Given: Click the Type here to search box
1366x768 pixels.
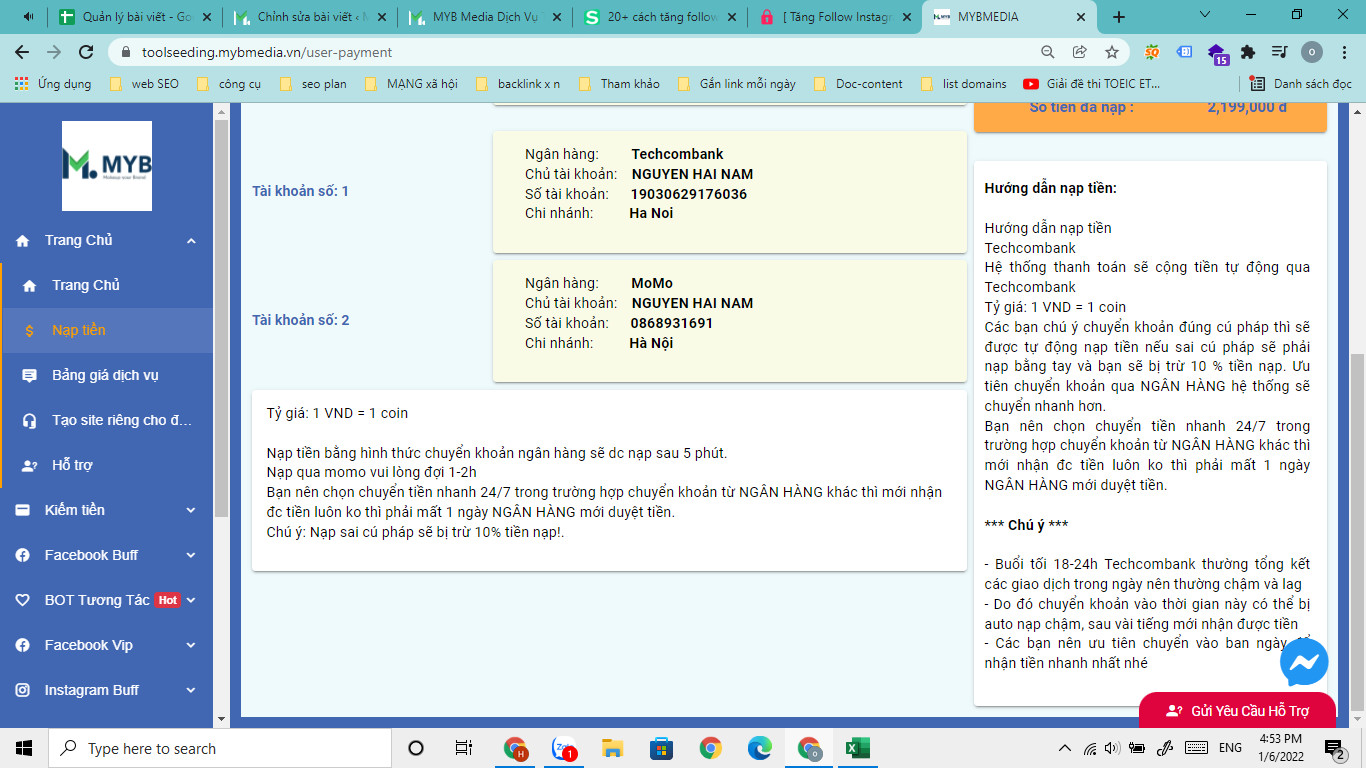Looking at the screenshot, I should tap(220, 748).
